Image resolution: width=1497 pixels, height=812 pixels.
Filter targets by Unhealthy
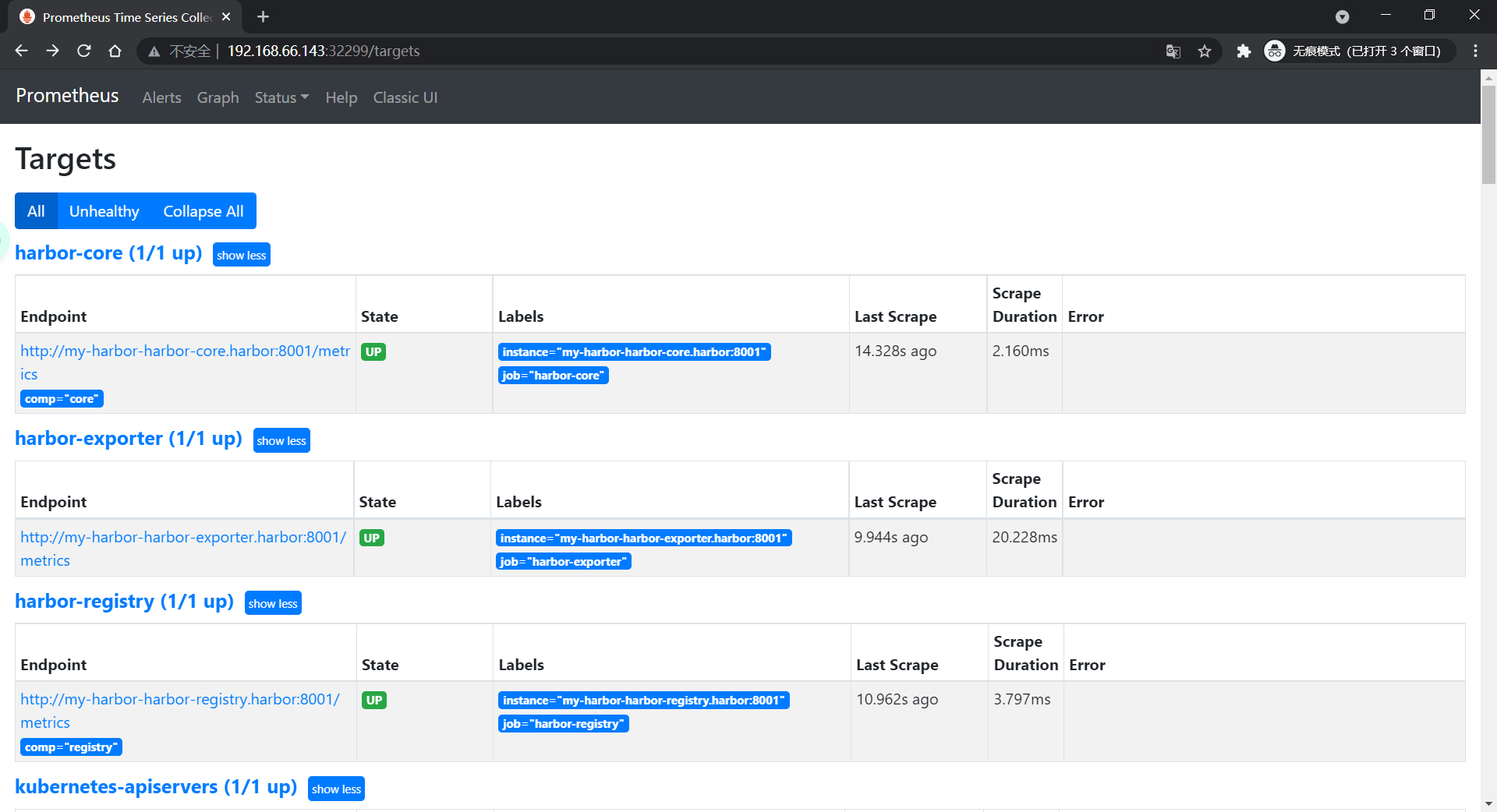point(104,211)
